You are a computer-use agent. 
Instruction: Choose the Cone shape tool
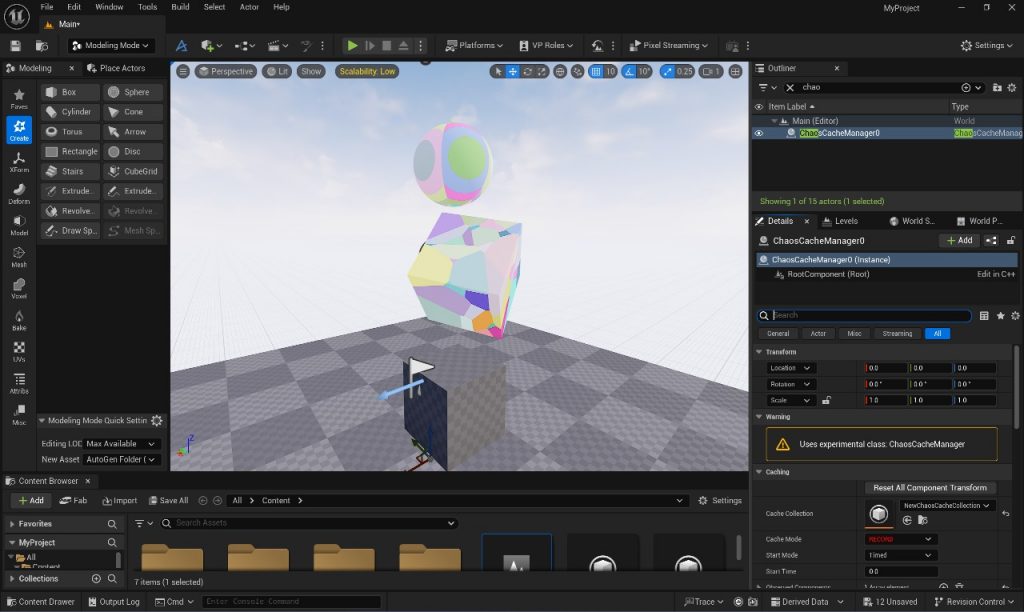click(133, 112)
